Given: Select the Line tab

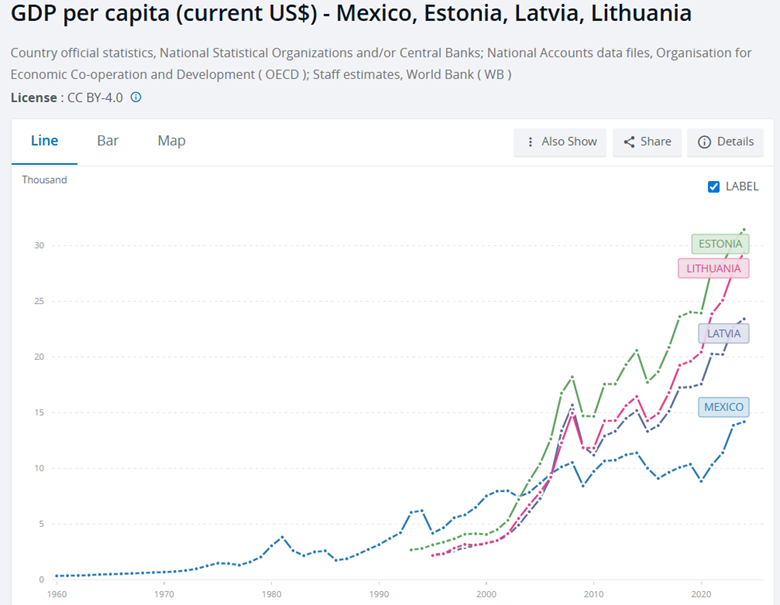Looking at the screenshot, I should 45,141.
